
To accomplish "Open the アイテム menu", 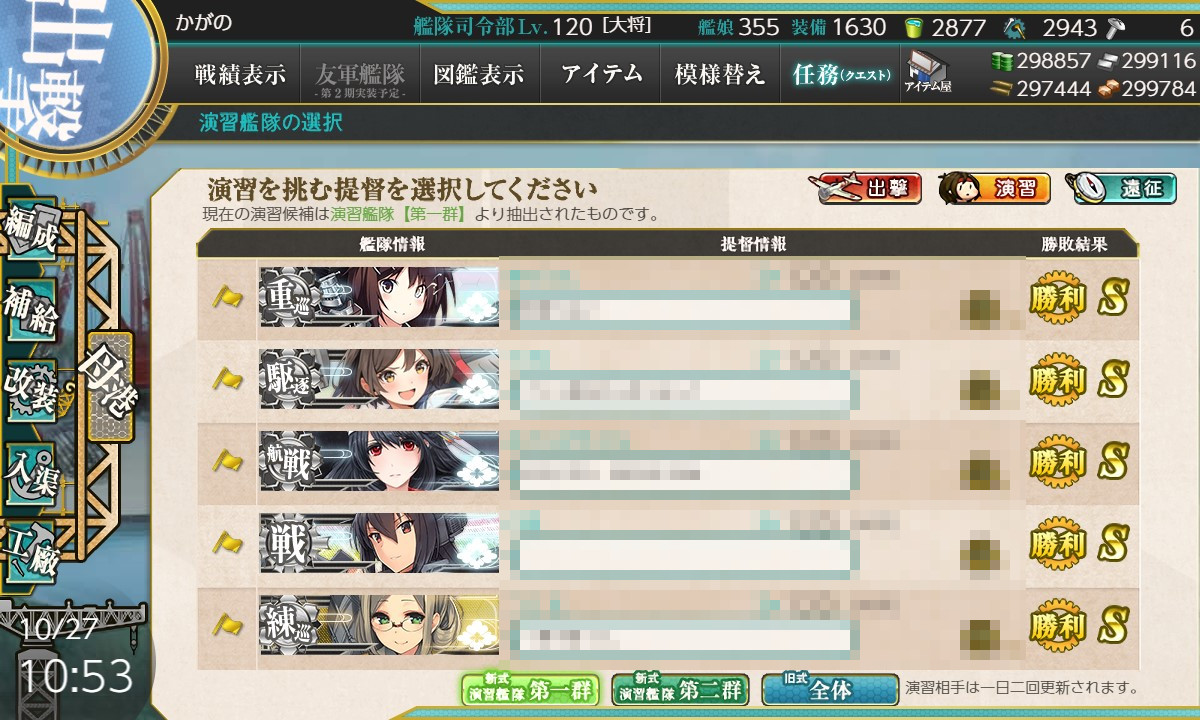I will pos(601,74).
